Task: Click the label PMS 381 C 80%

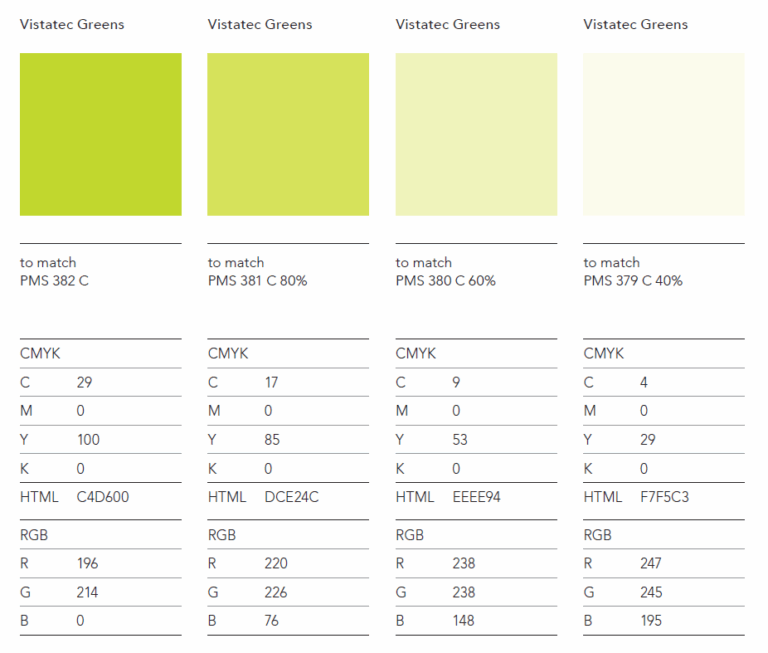Action: tap(258, 281)
